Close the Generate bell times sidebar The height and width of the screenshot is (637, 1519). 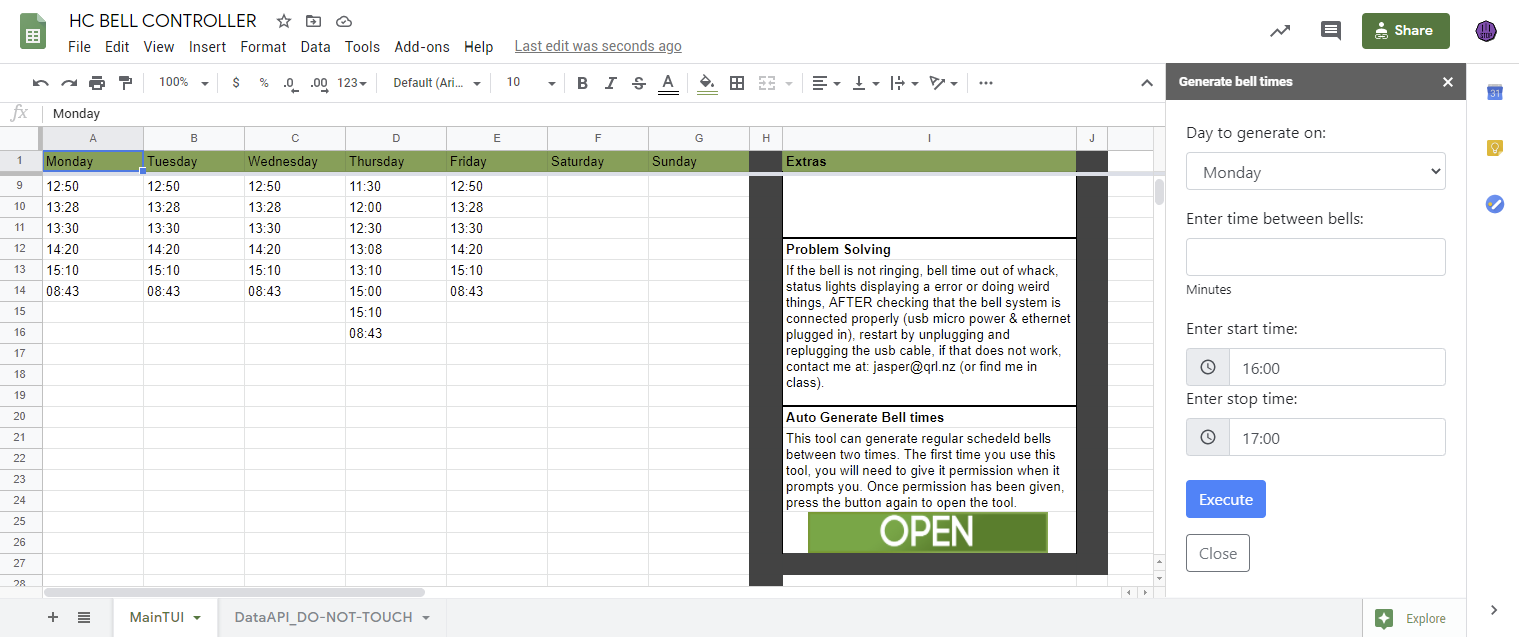1447,82
